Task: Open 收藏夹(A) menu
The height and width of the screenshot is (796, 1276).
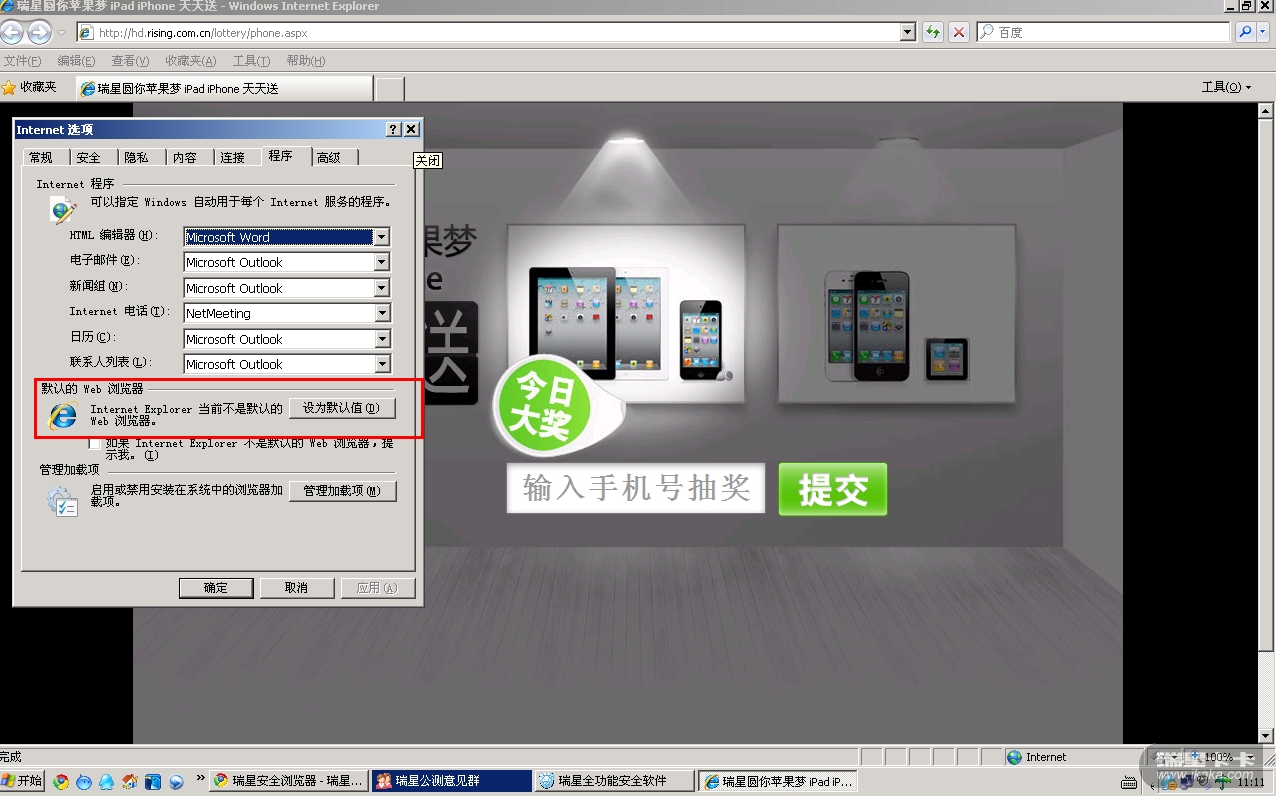Action: [191, 61]
